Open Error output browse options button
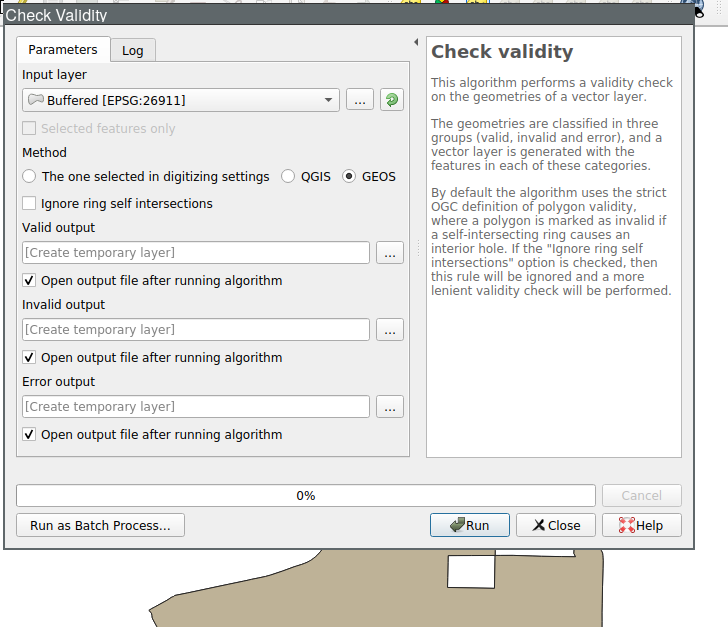The height and width of the screenshot is (627, 728). coord(390,407)
